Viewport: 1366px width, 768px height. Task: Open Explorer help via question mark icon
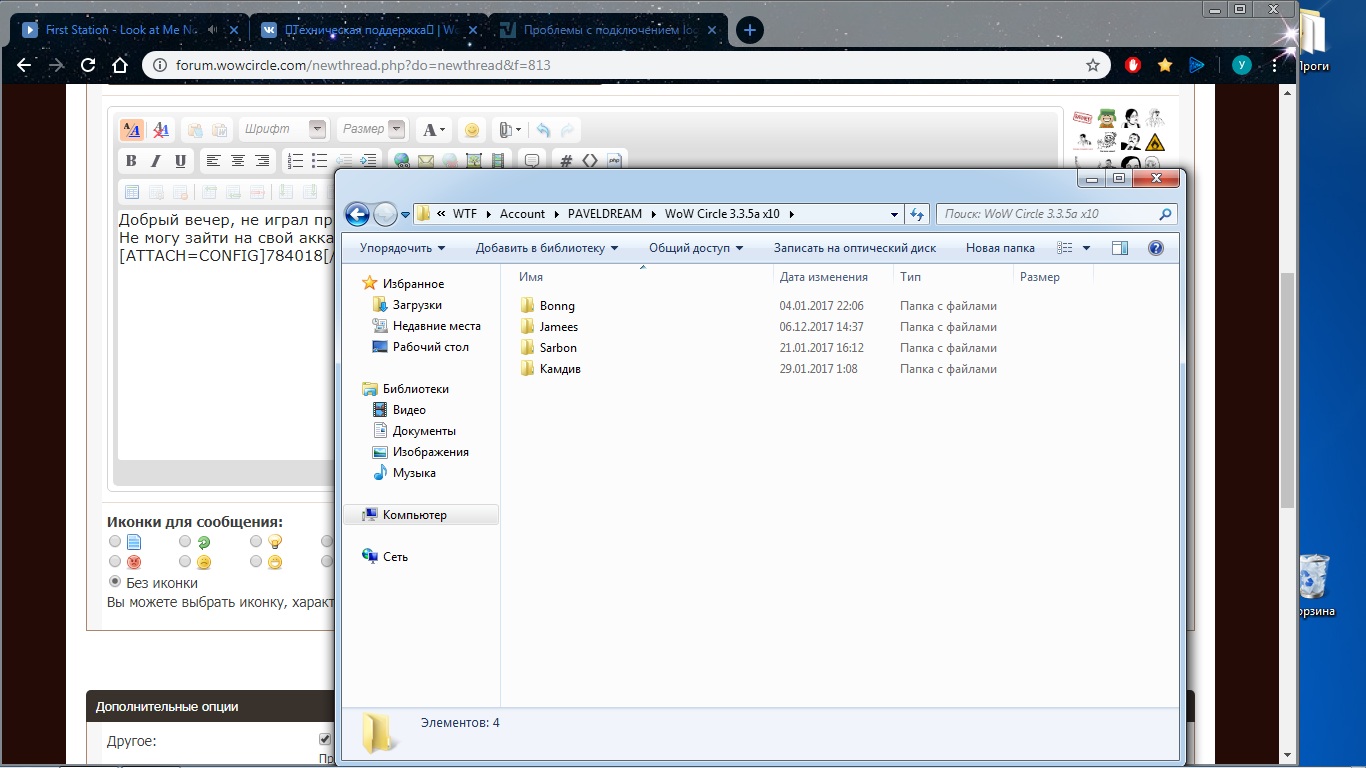click(1156, 248)
